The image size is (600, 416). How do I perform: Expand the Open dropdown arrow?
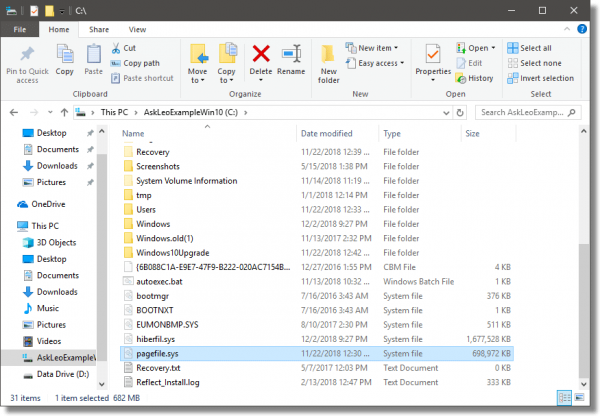coord(493,48)
